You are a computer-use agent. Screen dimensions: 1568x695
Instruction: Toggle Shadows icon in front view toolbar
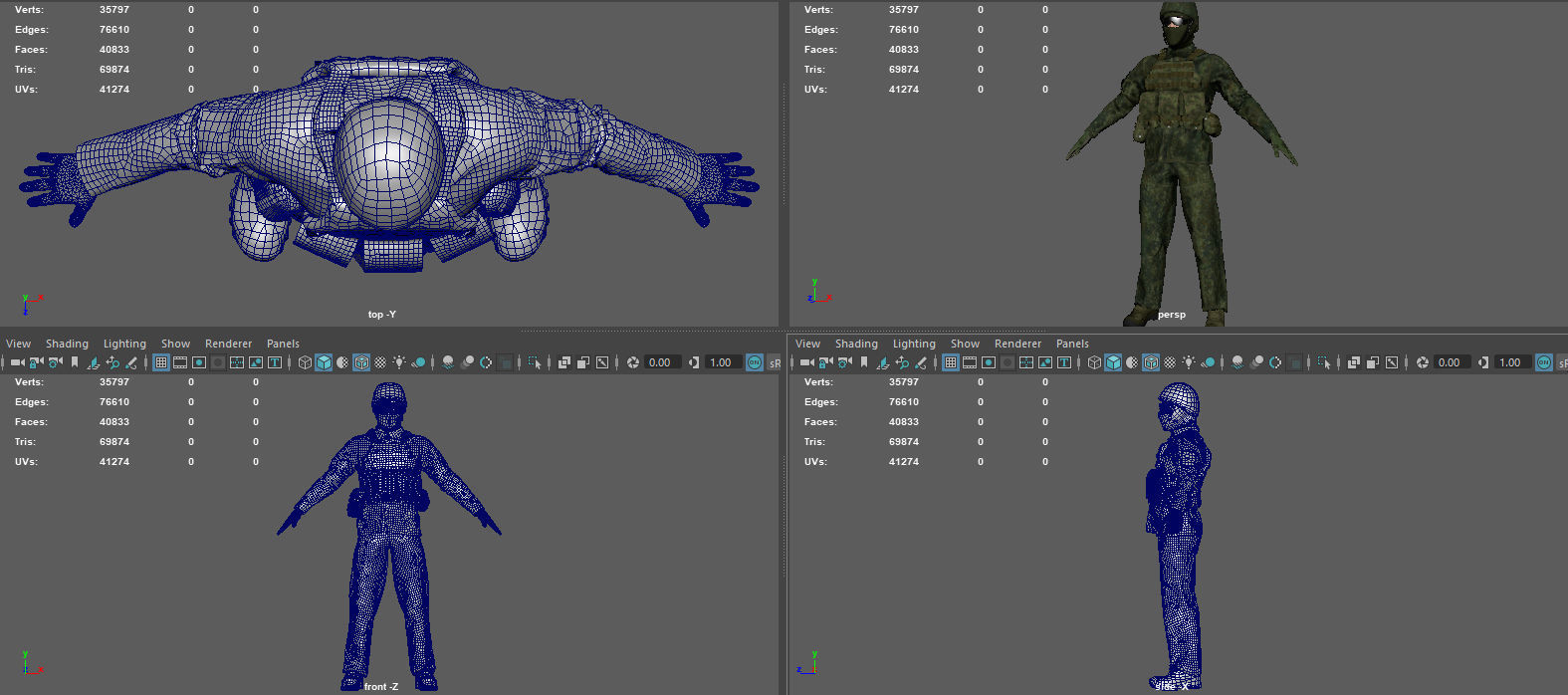(x=419, y=362)
